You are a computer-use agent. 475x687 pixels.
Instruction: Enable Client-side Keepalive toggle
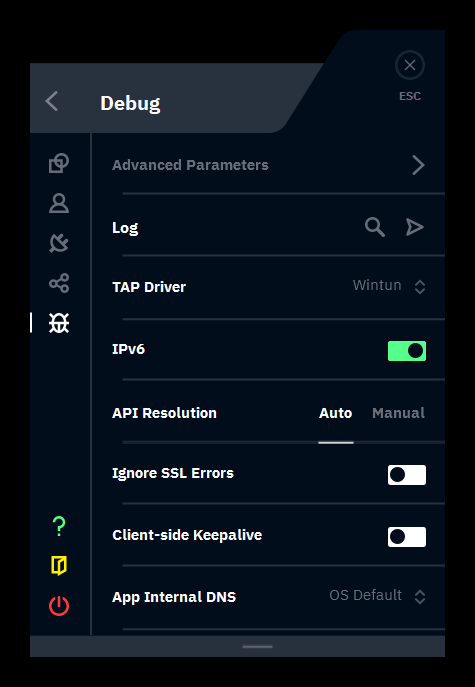click(407, 537)
